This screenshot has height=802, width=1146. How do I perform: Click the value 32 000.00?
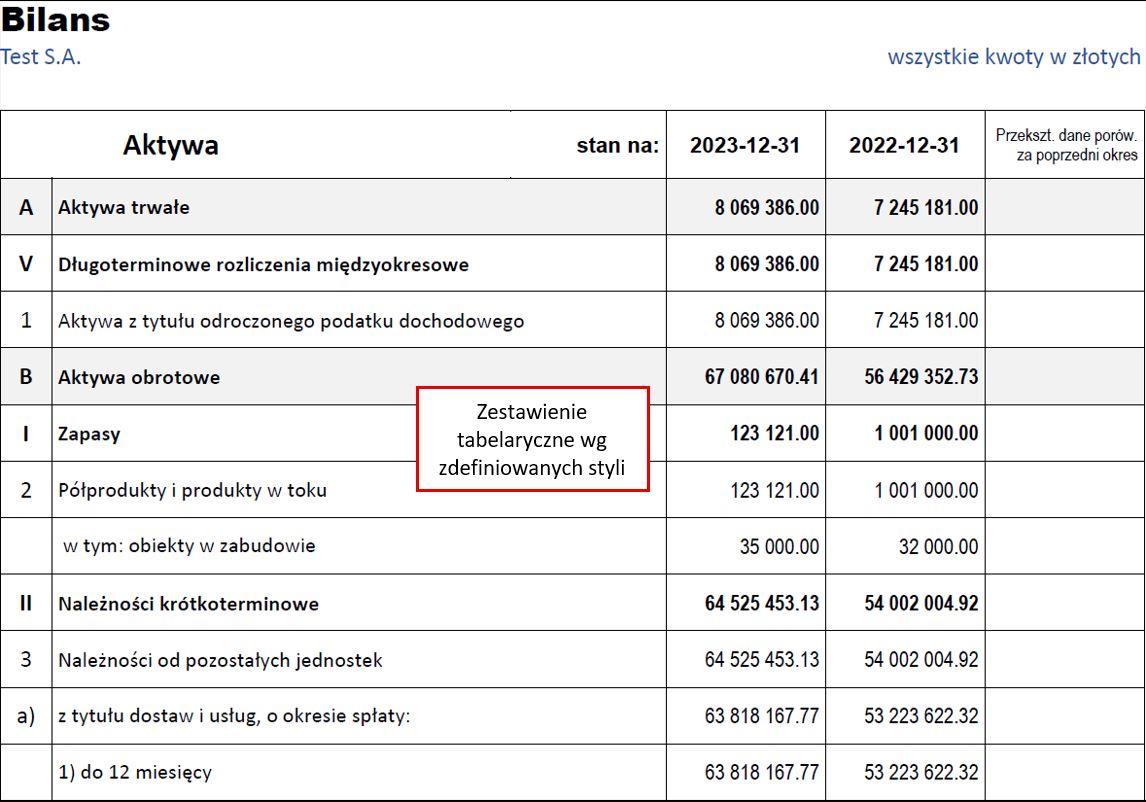[938, 547]
